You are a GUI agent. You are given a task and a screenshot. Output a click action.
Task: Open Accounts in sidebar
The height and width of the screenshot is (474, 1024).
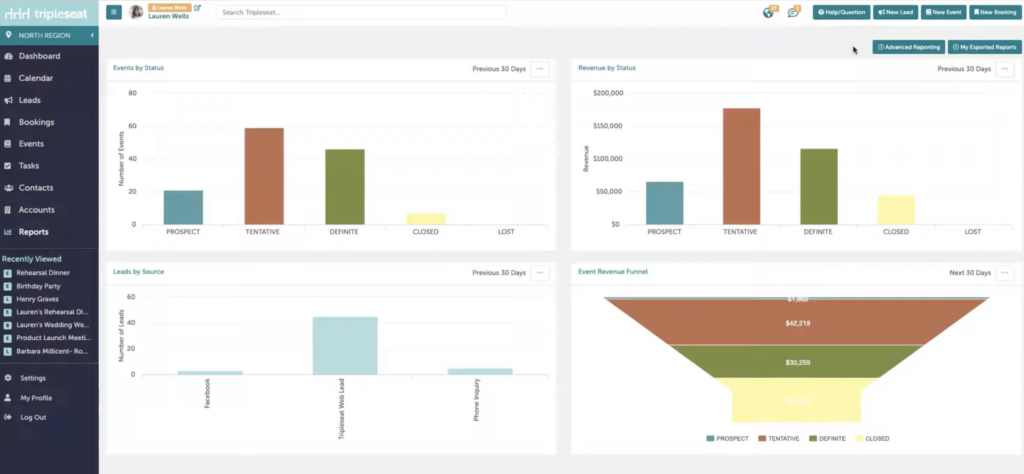pos(37,210)
